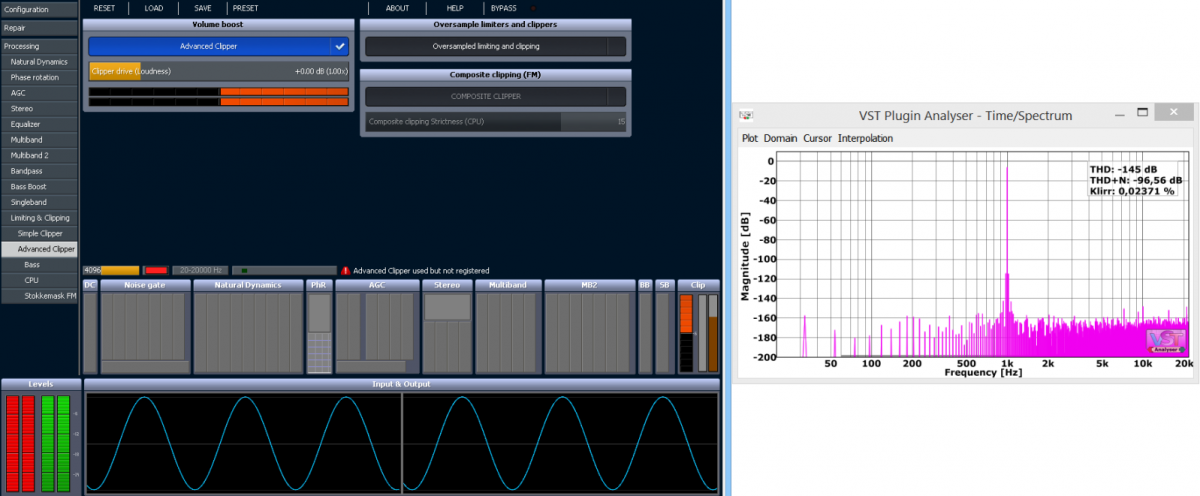Click the red indicator next to 4096 bar
1200x496 pixels.
(x=156, y=270)
